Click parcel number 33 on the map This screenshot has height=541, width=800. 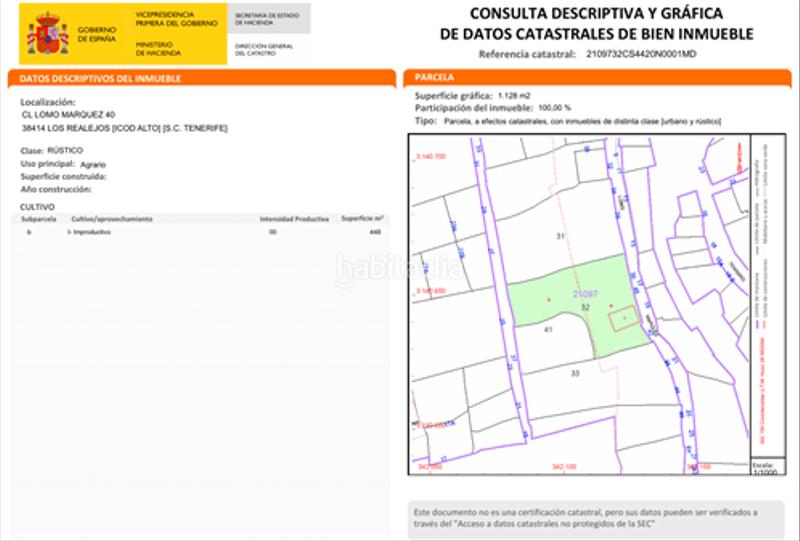[x=574, y=372]
